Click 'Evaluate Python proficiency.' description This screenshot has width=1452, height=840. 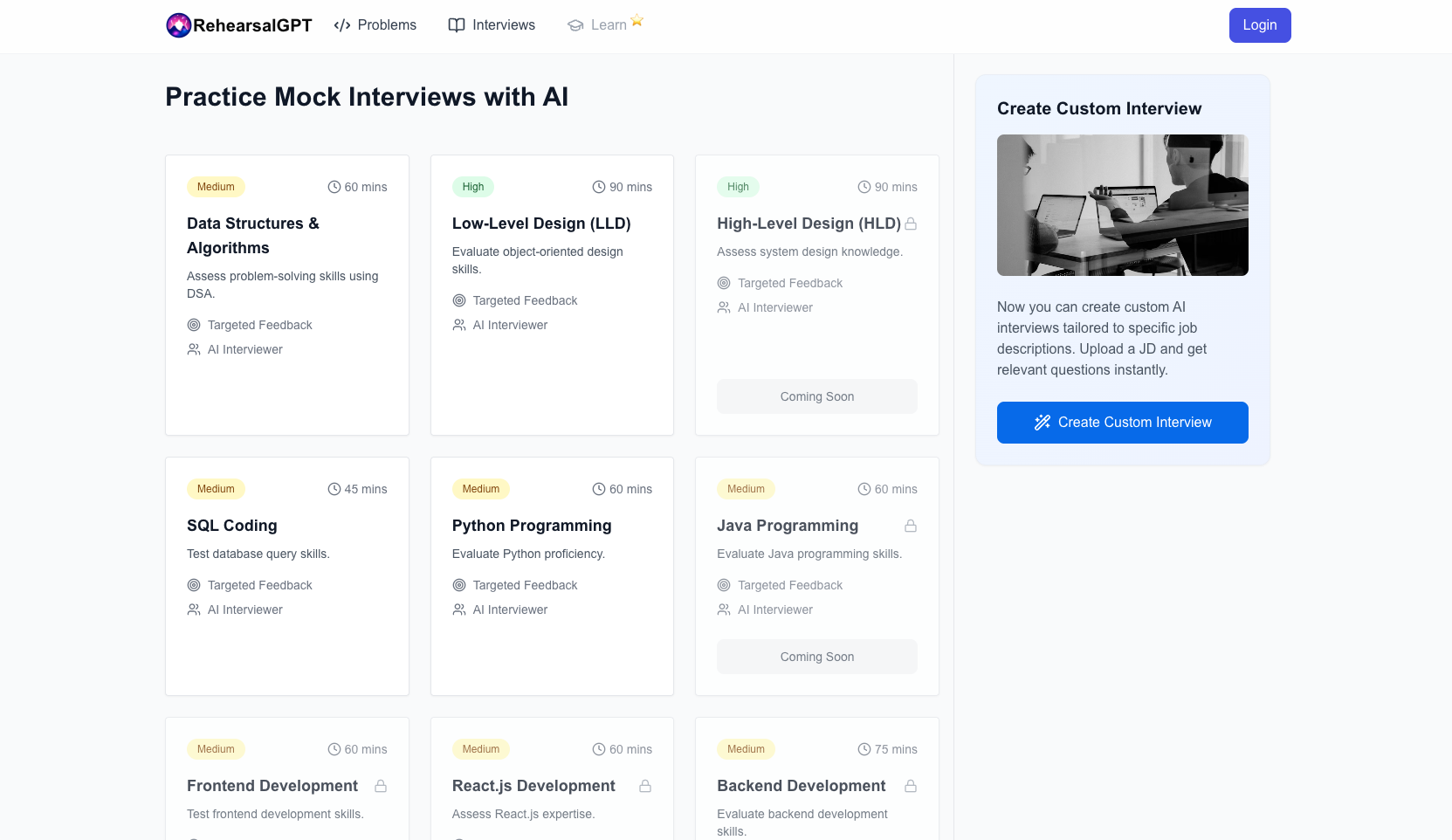click(x=528, y=554)
